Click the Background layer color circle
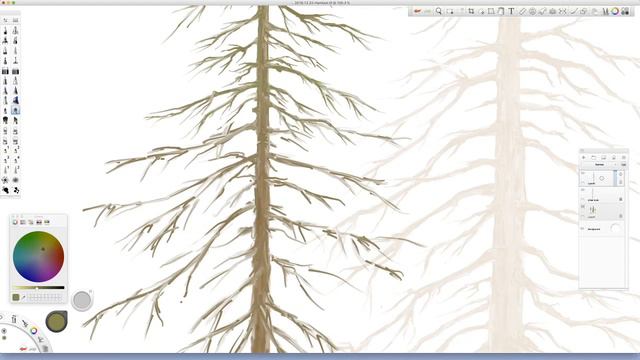 (615, 229)
